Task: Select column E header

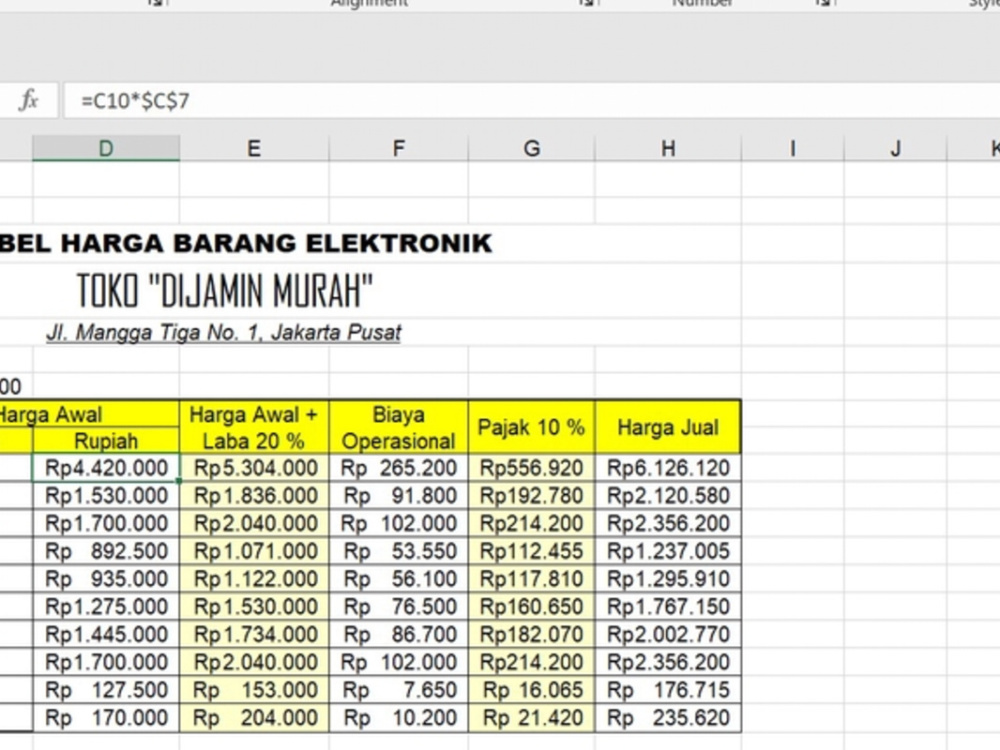Action: [x=254, y=149]
